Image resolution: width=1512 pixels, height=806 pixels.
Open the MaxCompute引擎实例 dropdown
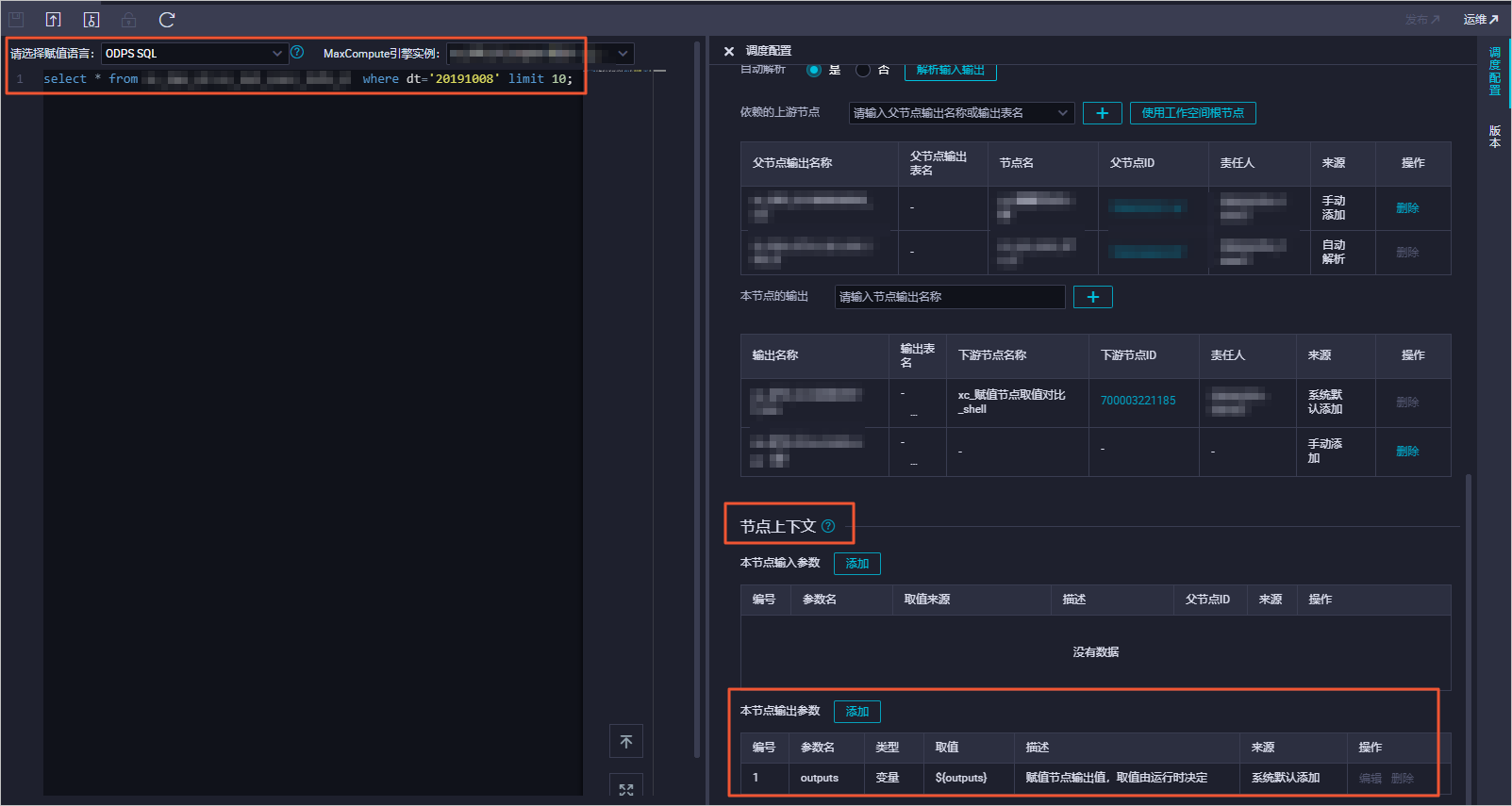(x=540, y=54)
